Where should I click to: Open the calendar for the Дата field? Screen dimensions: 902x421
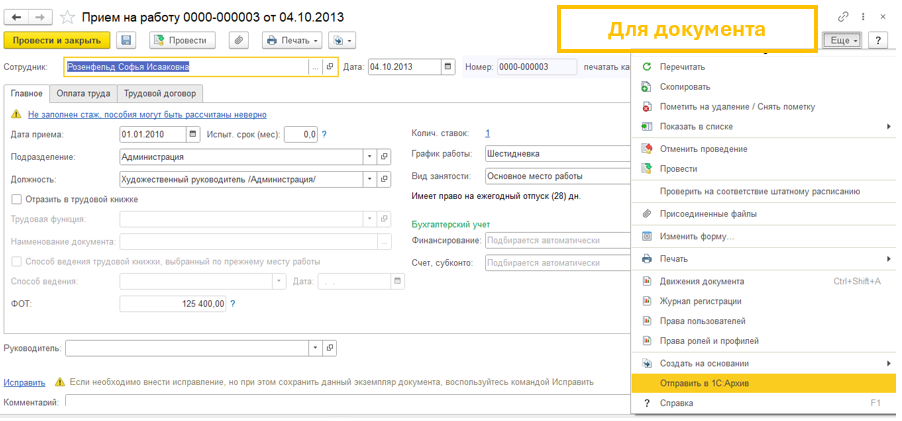pos(448,67)
